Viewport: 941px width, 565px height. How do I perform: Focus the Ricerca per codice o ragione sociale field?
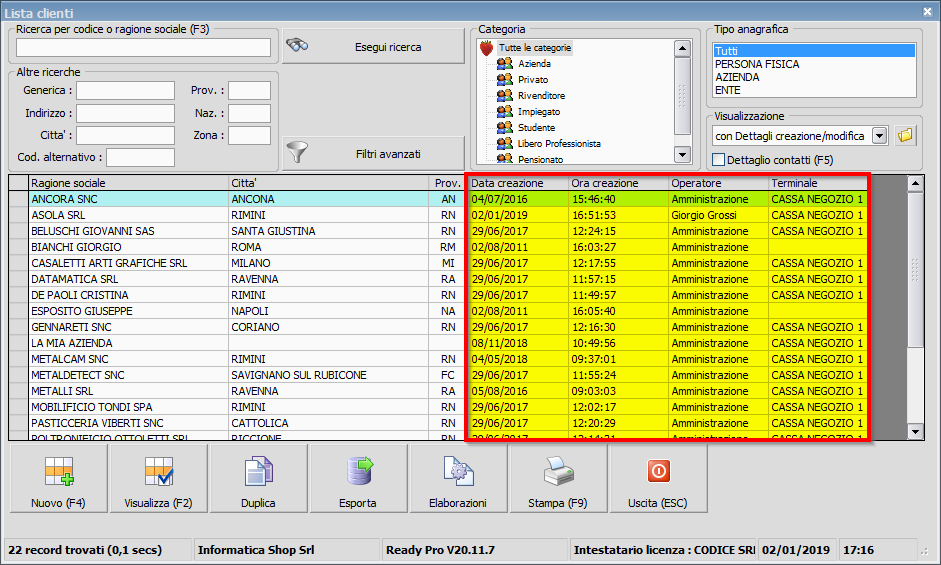click(x=143, y=47)
